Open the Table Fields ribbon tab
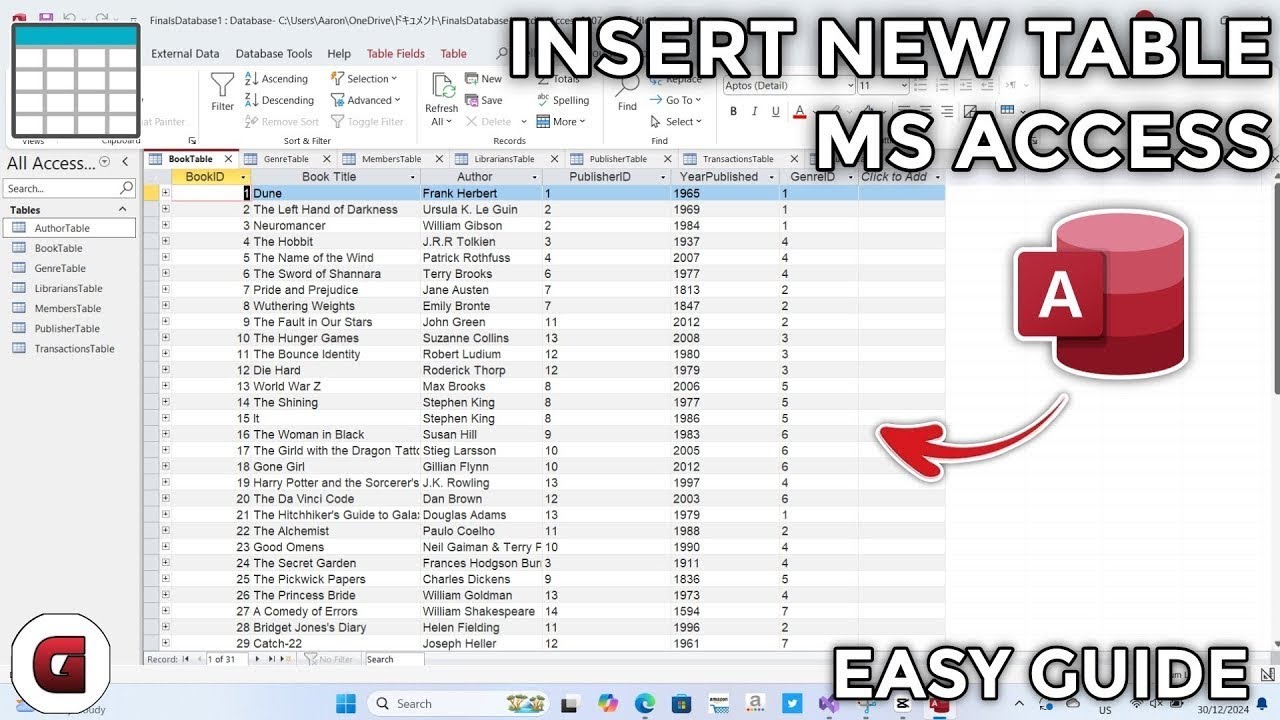 396,54
